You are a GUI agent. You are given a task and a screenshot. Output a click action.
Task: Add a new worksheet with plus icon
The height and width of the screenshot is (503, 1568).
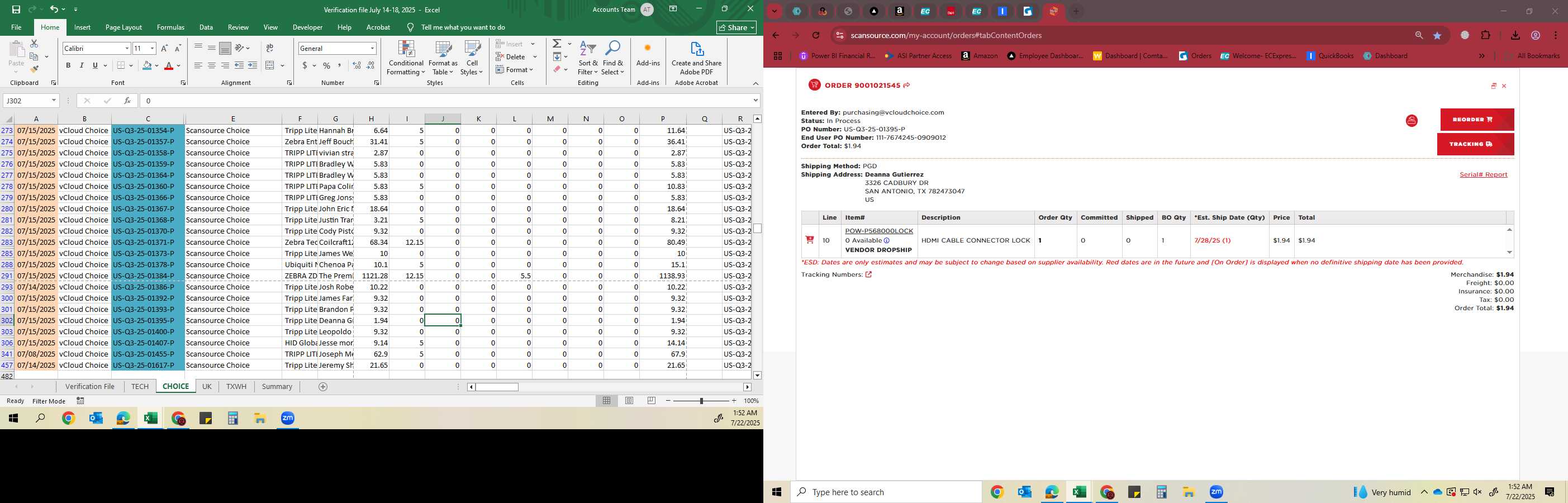coord(323,387)
